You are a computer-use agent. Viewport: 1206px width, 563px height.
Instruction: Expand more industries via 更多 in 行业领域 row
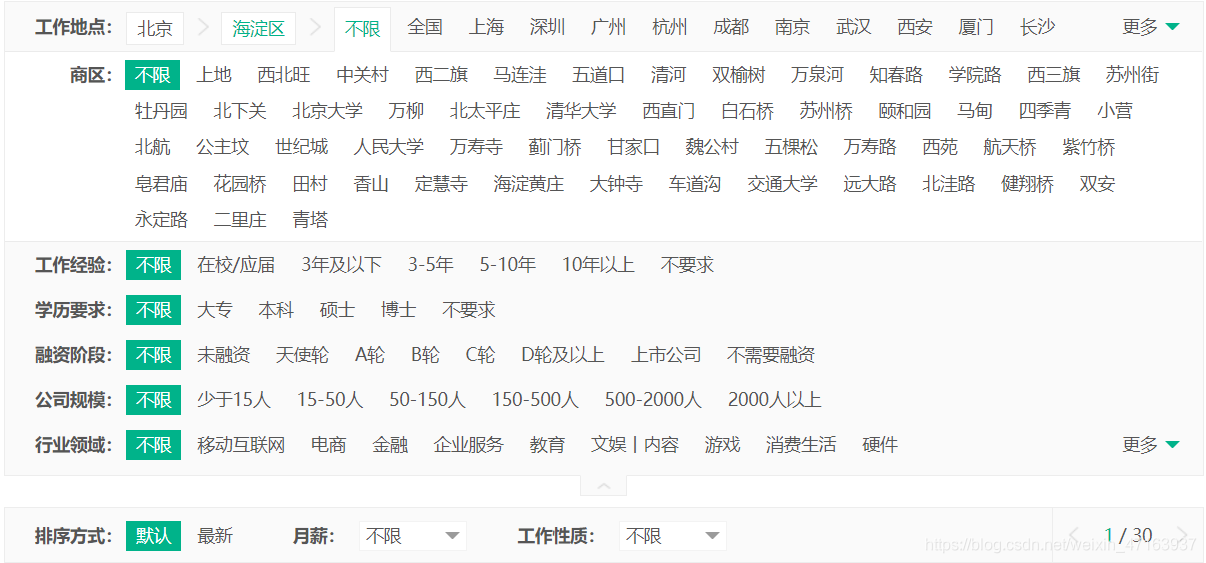tap(1151, 445)
